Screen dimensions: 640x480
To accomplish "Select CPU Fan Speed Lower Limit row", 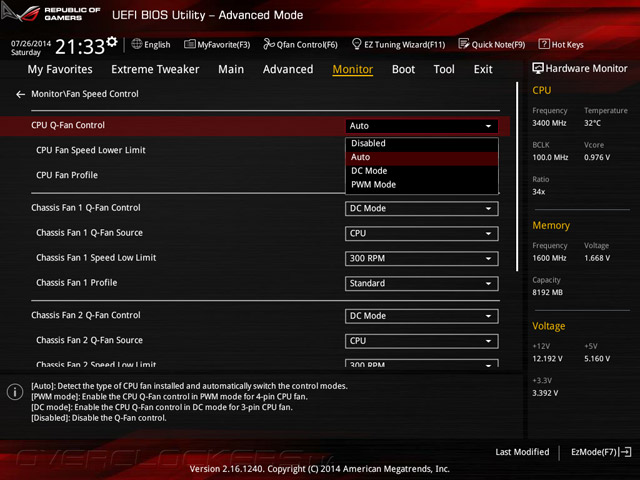I will tap(91, 150).
